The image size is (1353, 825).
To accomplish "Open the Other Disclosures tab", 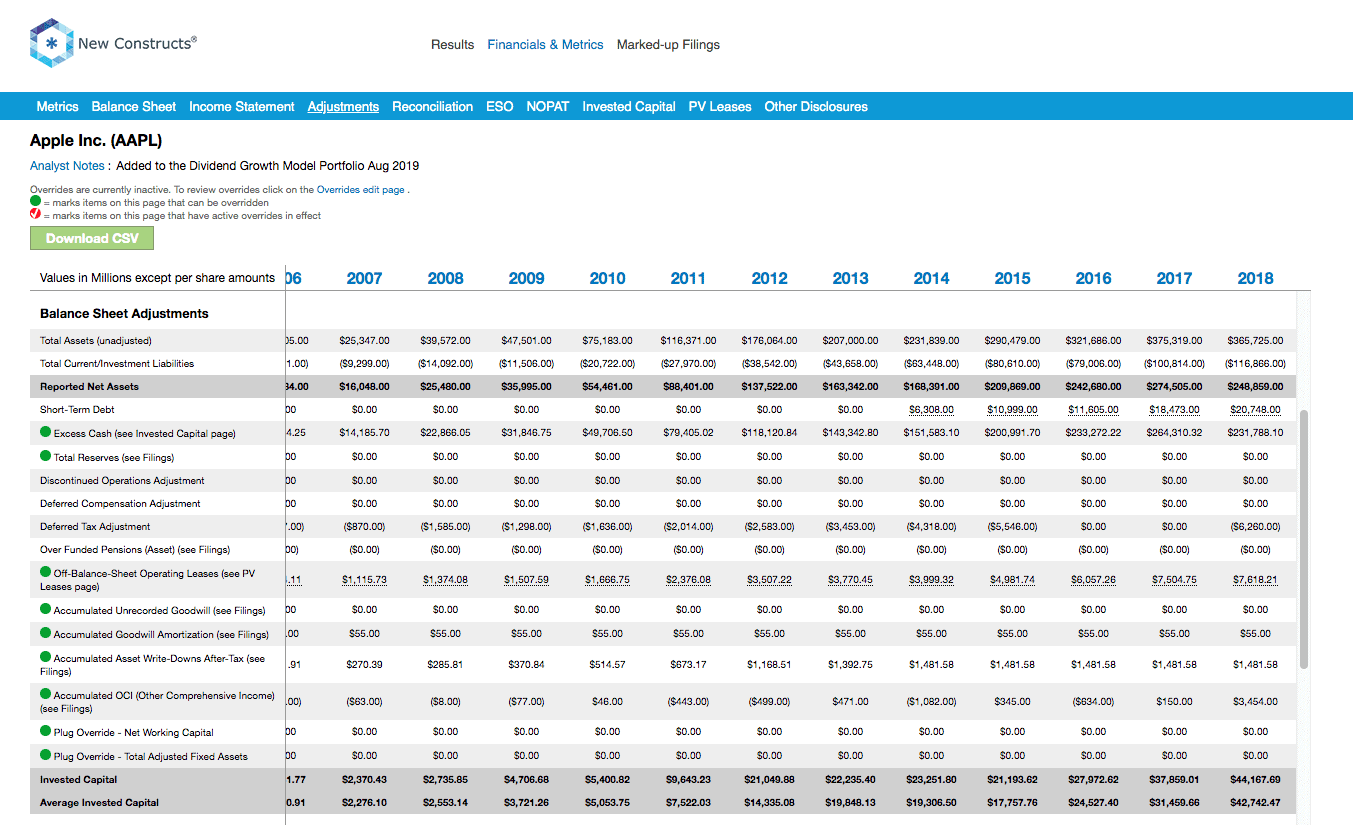I will 816,107.
